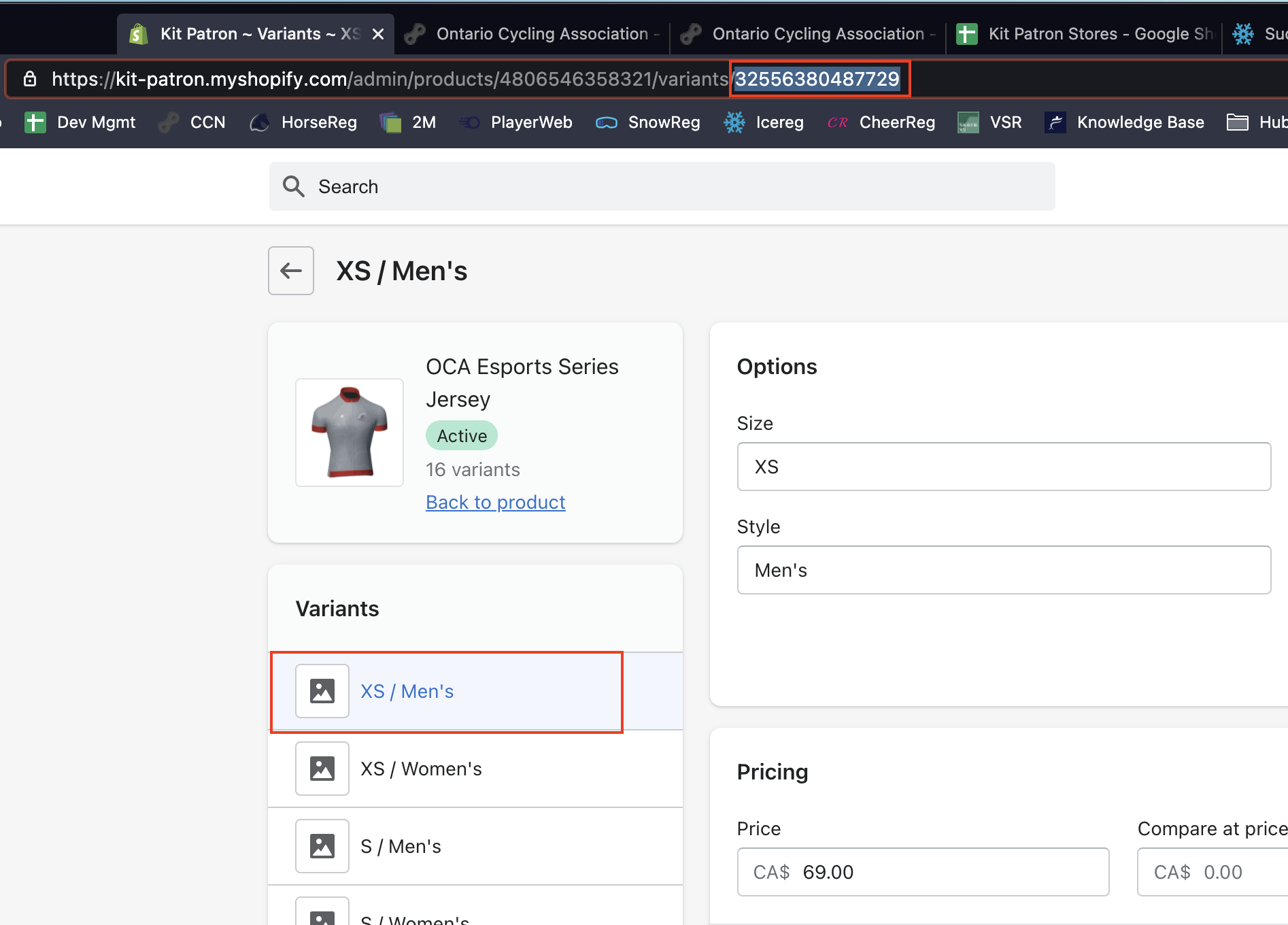This screenshot has width=1288, height=925.
Task: Click the Back to product link
Action: pos(495,502)
